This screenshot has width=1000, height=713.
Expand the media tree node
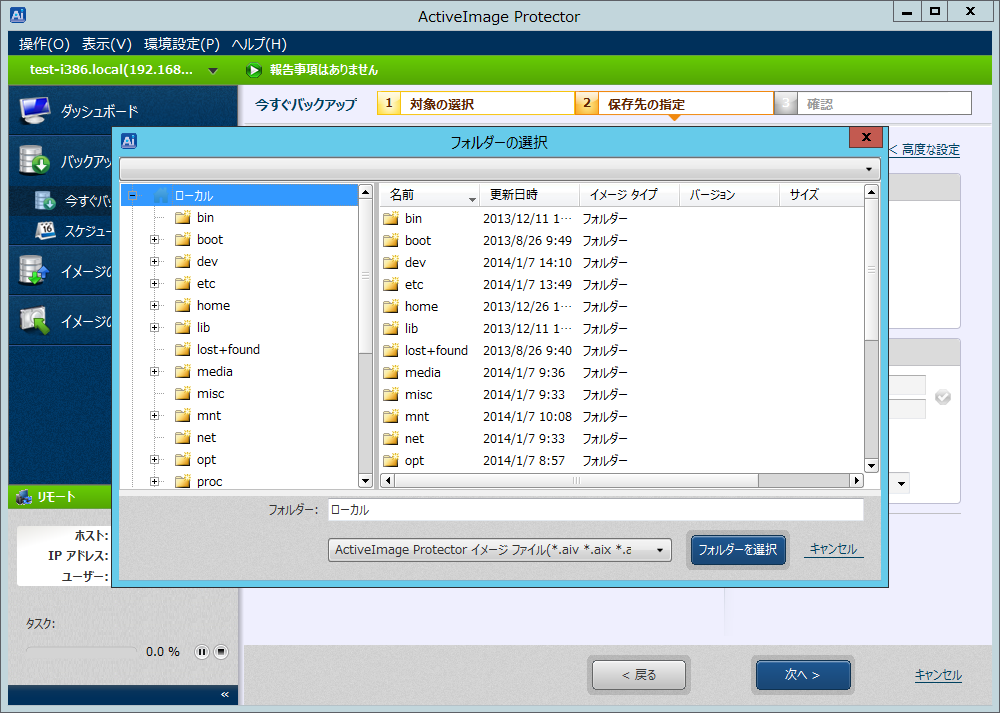tap(154, 372)
